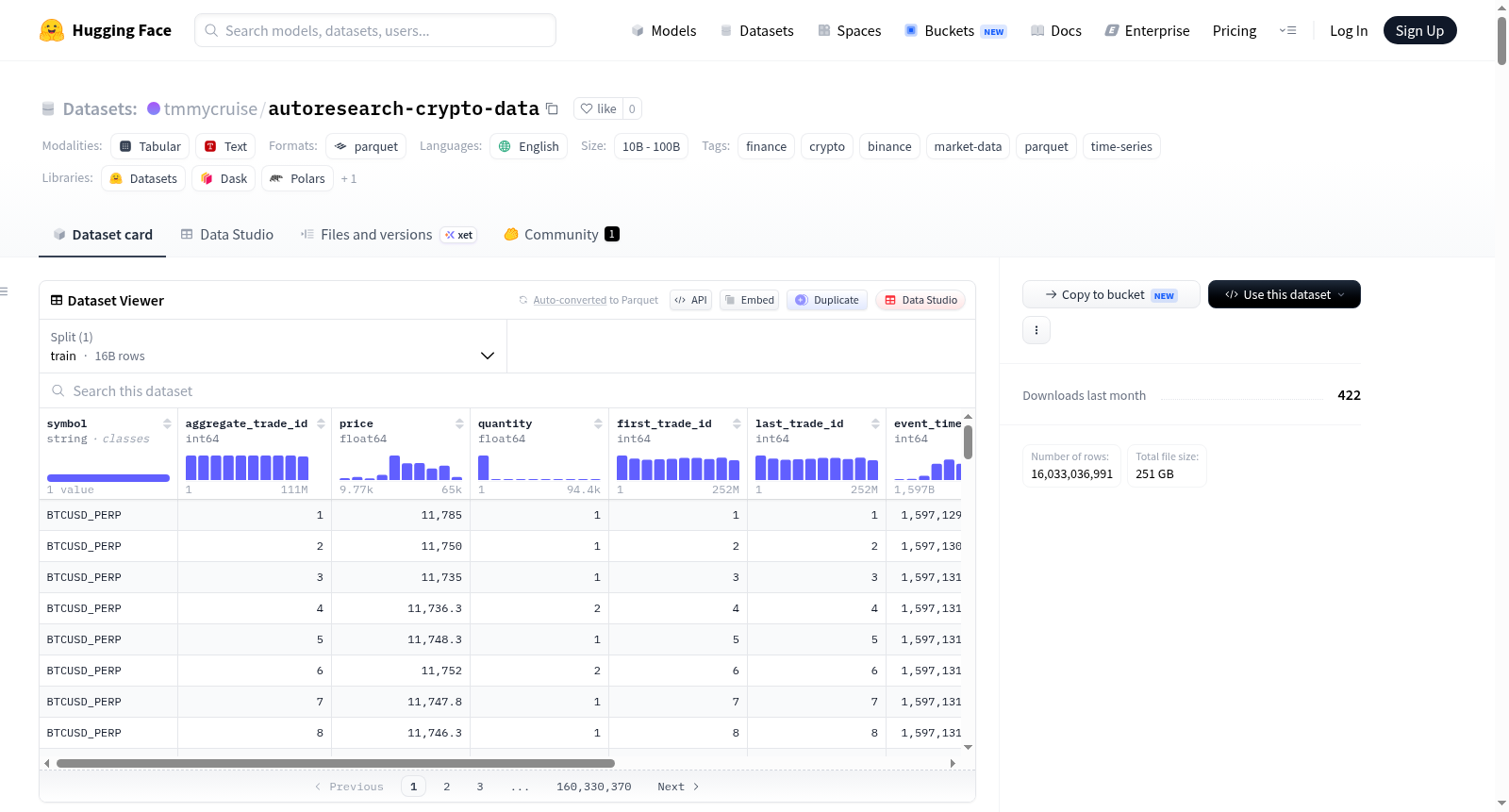This screenshot has height=812, width=1509.
Task: Sort by last_trade_id column arrows
Action: (x=875, y=423)
